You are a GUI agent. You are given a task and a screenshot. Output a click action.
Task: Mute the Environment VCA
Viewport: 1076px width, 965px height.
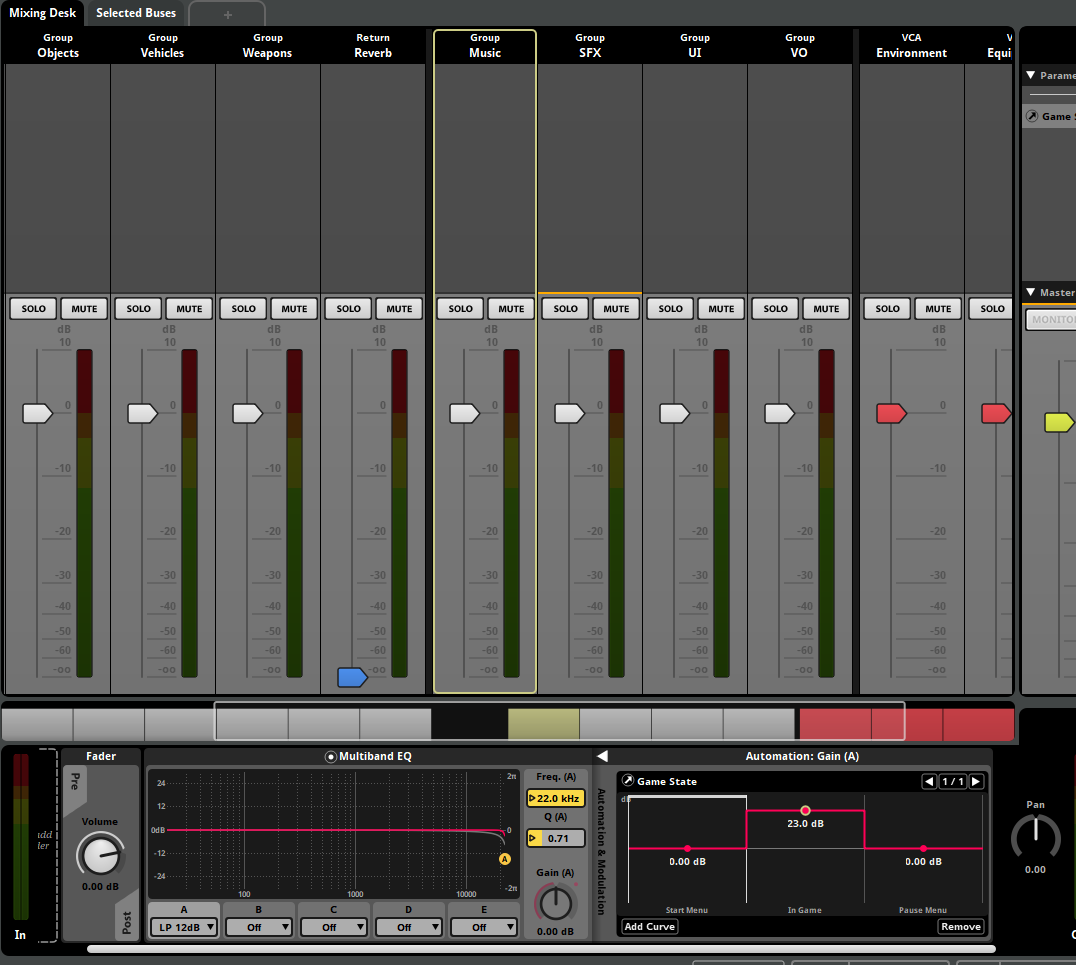tap(938, 308)
